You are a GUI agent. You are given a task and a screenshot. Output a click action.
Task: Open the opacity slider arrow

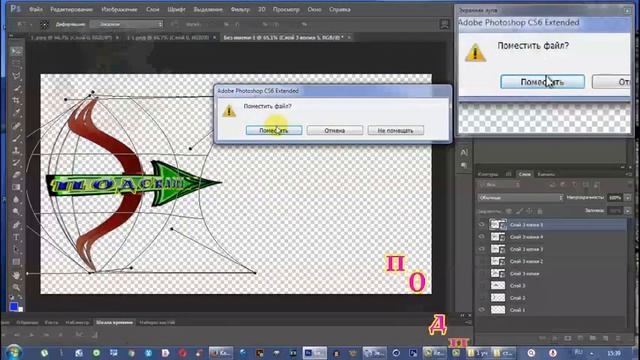pos(628,198)
